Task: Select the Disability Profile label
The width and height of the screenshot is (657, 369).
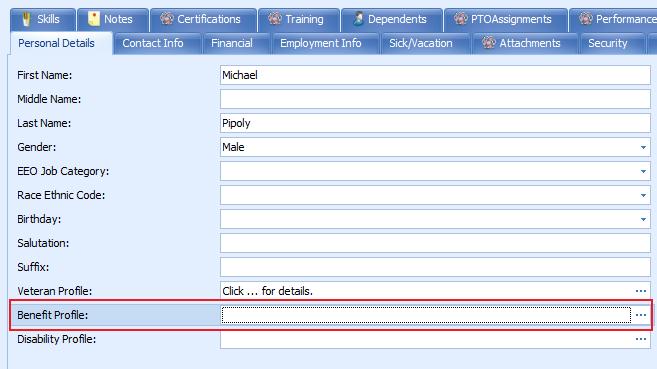Action: pyautogui.click(x=57, y=339)
